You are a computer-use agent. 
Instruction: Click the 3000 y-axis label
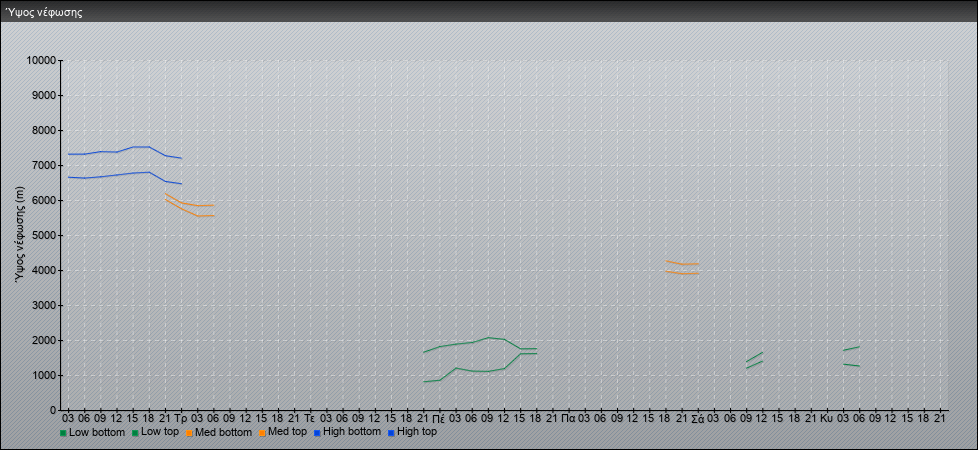[44, 305]
